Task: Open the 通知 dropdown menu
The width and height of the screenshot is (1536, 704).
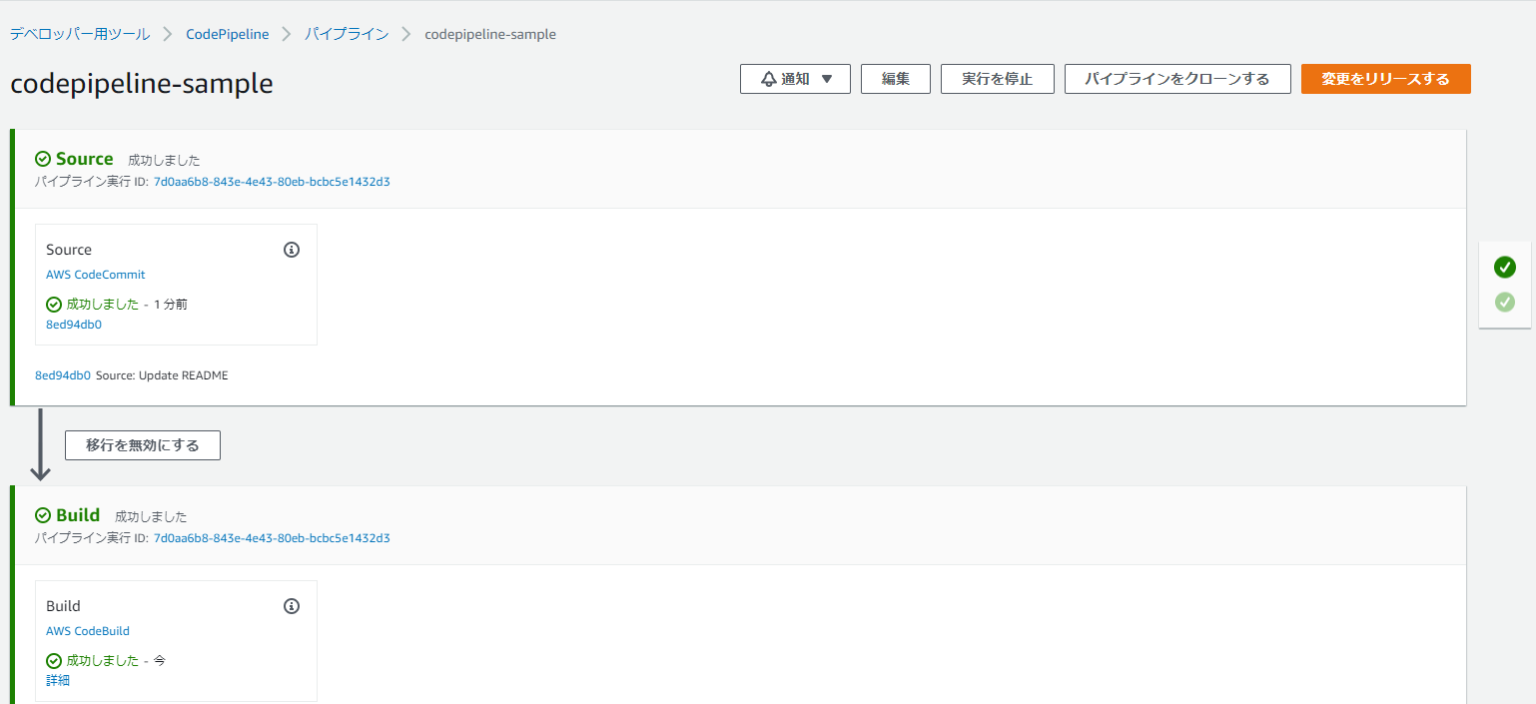Action: coord(795,79)
